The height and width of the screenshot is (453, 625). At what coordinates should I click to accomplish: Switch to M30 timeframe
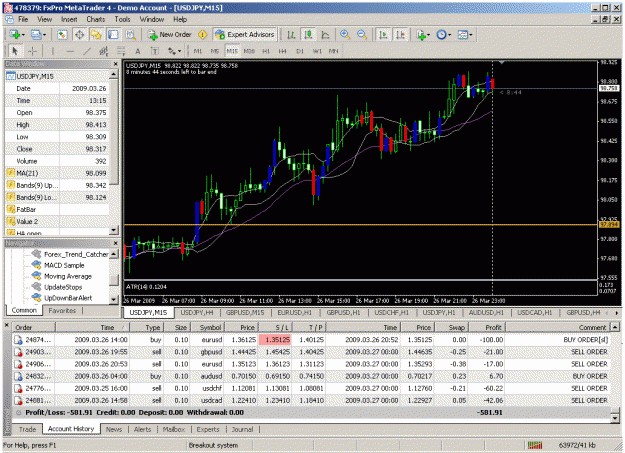[x=249, y=51]
